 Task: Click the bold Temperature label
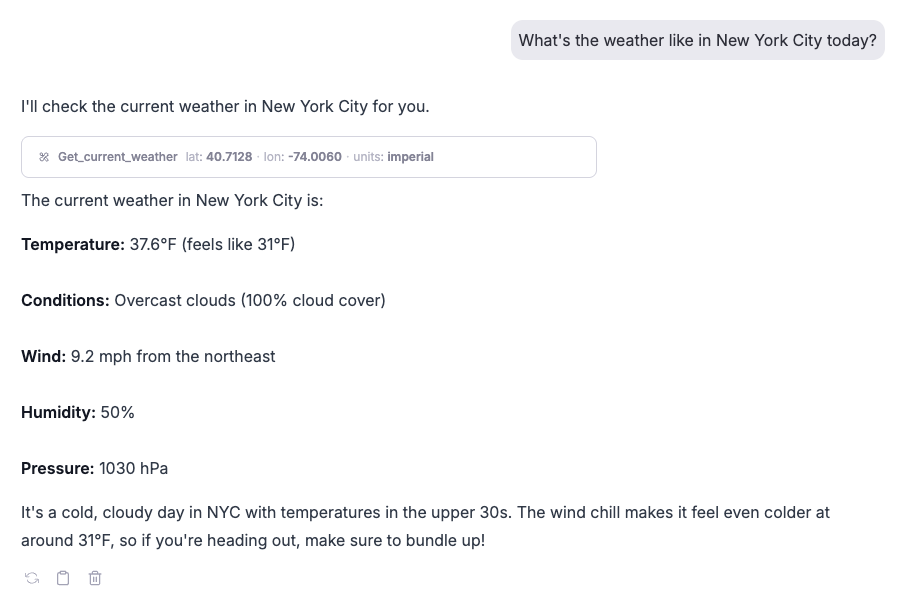click(73, 244)
